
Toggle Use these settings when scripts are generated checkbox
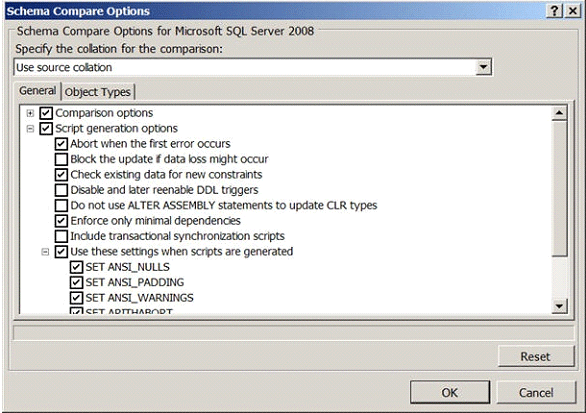tap(61, 252)
